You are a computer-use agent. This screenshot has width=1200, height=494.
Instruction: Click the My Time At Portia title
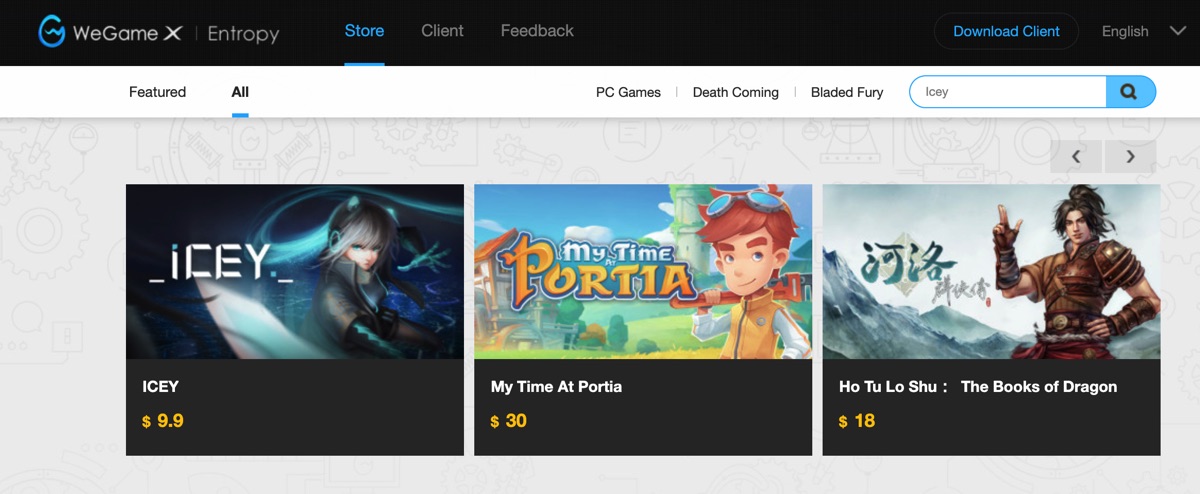(556, 387)
